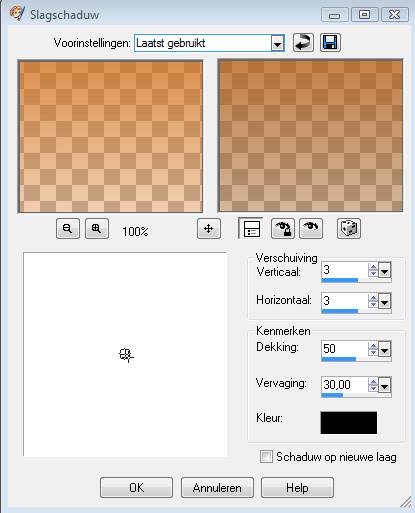Click the Annuleren button
Image resolution: width=415 pixels, height=513 pixels.
(x=217, y=488)
